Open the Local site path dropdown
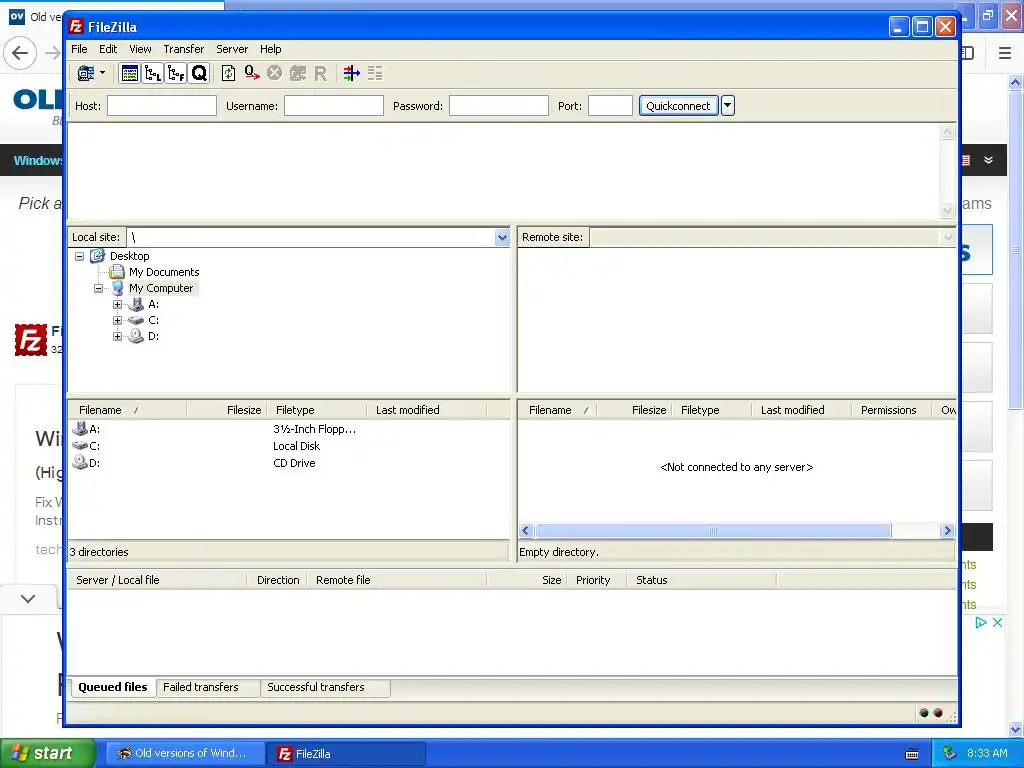The image size is (1024, 768). pos(502,238)
